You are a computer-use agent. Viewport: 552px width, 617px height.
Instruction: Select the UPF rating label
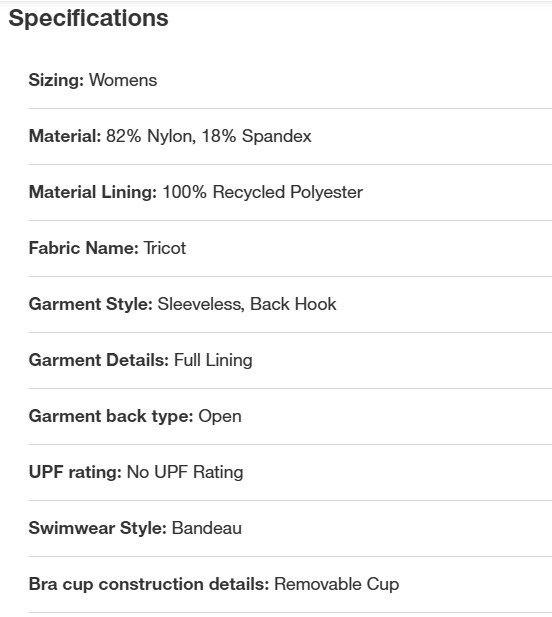click(75, 473)
